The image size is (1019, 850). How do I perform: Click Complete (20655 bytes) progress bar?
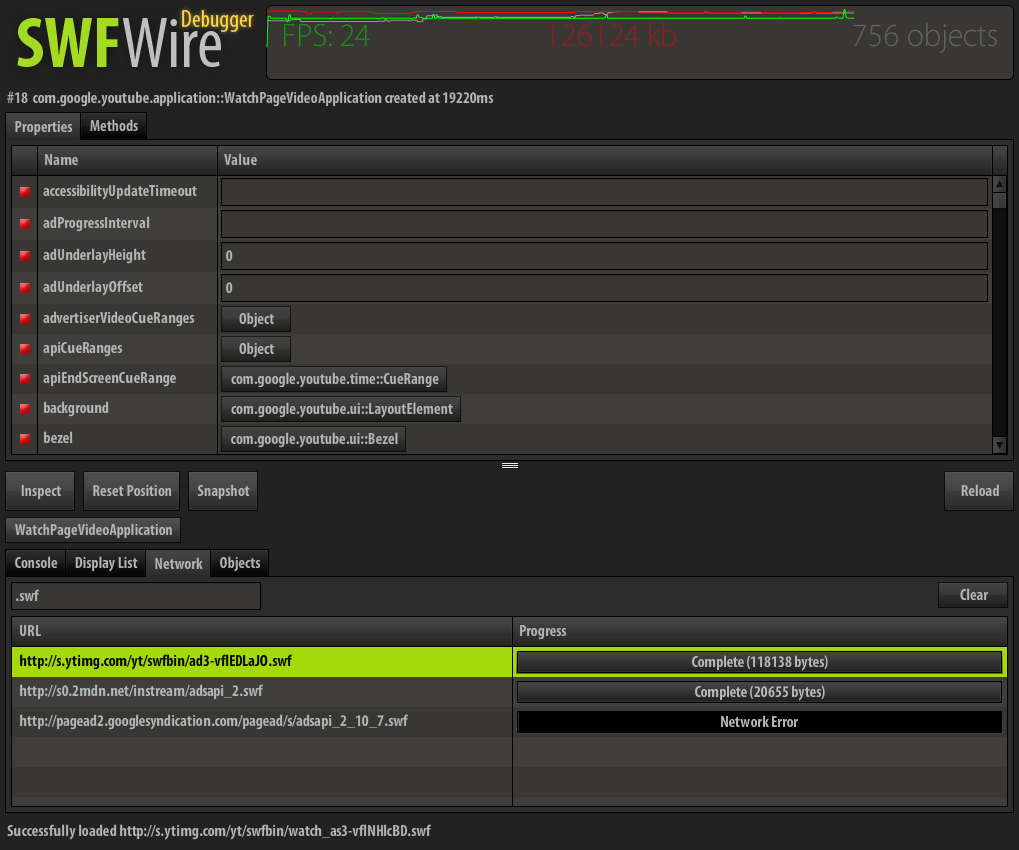759,692
